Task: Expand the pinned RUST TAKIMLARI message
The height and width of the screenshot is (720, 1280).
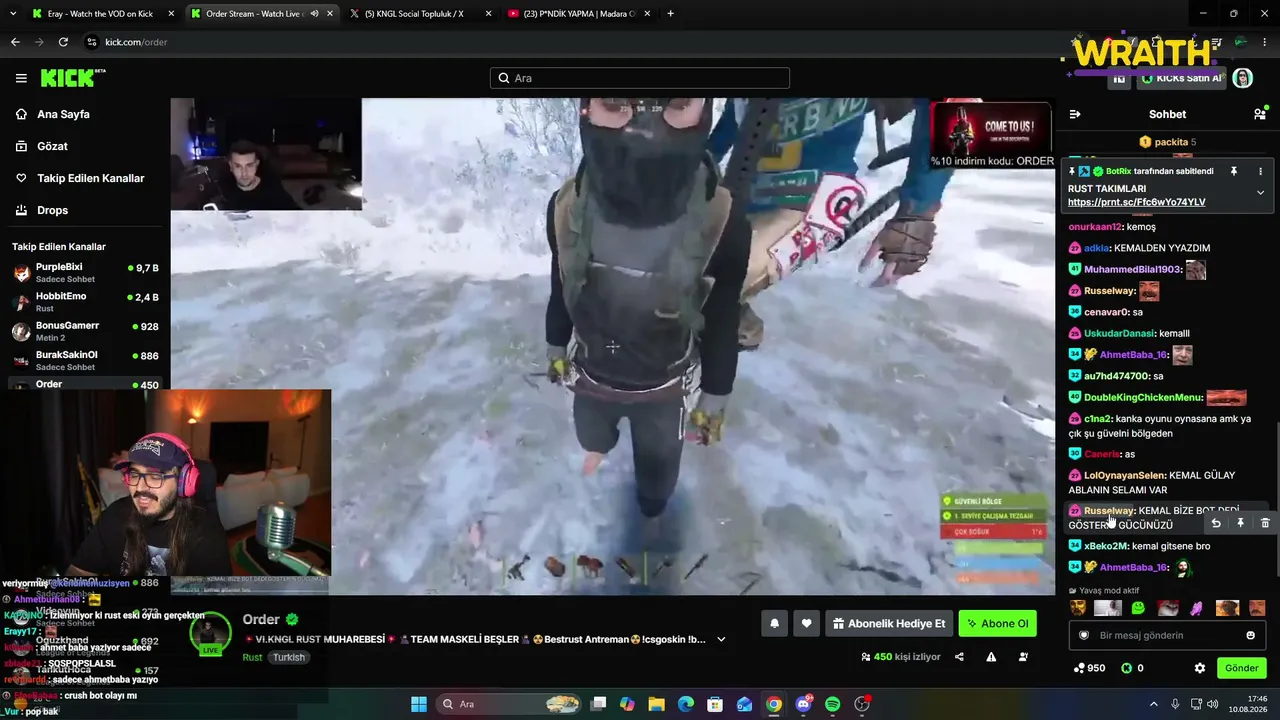Action: [1260, 193]
